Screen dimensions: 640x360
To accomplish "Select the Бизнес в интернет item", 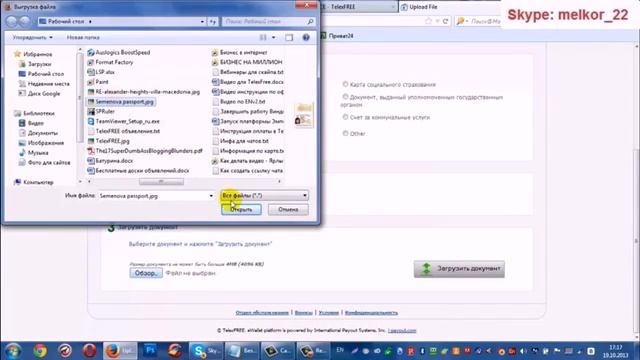I will [x=243, y=52].
